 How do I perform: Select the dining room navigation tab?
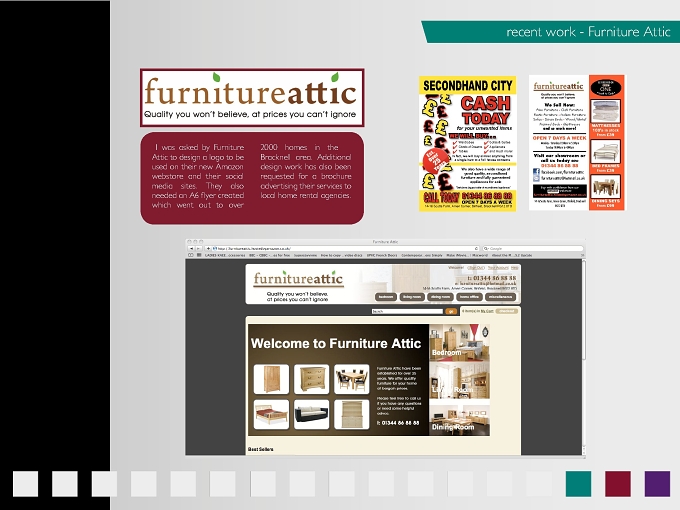point(440,297)
